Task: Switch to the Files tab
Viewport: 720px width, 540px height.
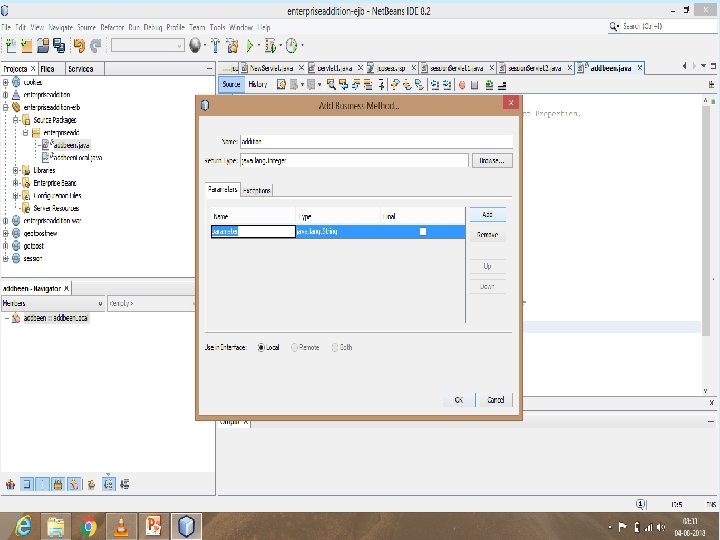Action: point(51,69)
